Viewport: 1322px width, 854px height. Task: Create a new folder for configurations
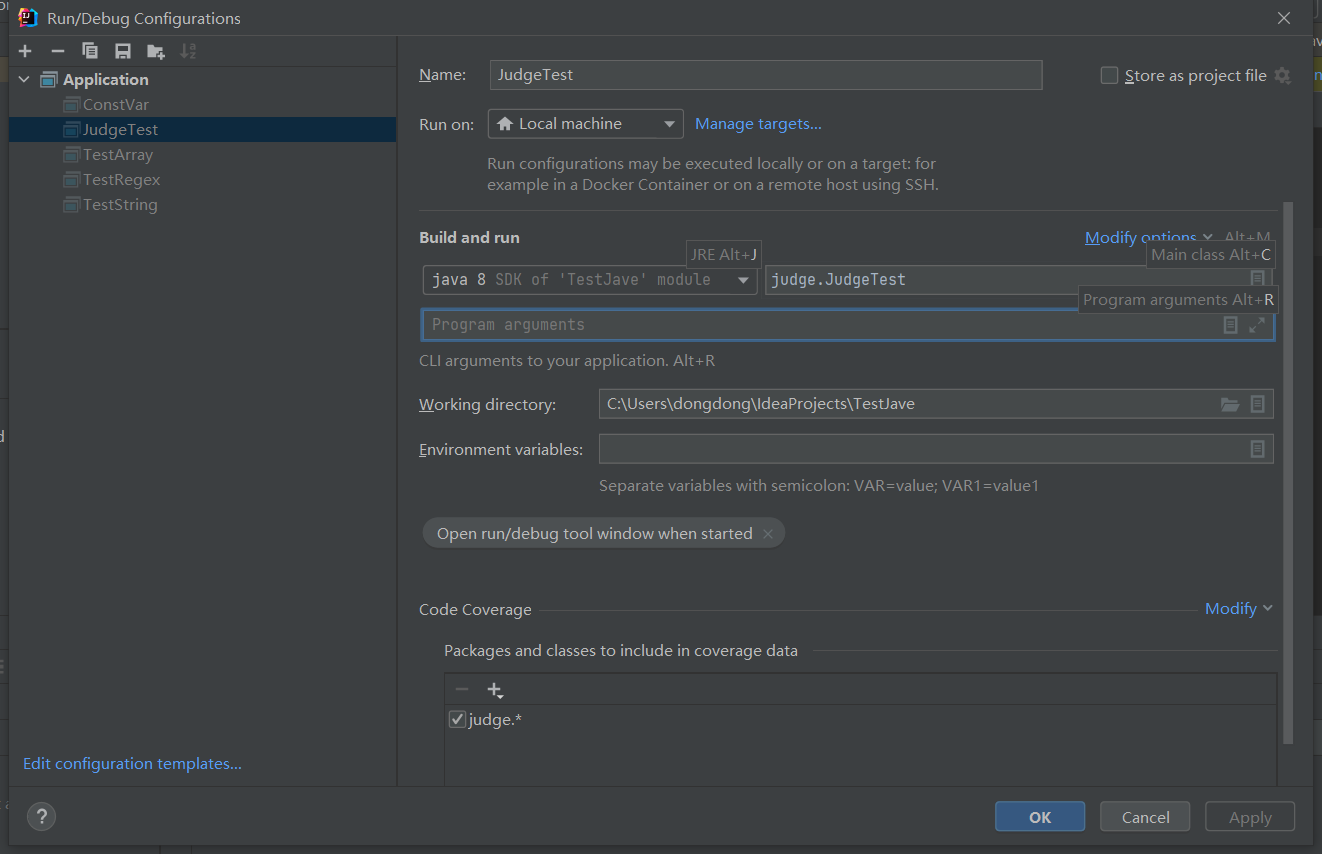[x=155, y=51]
